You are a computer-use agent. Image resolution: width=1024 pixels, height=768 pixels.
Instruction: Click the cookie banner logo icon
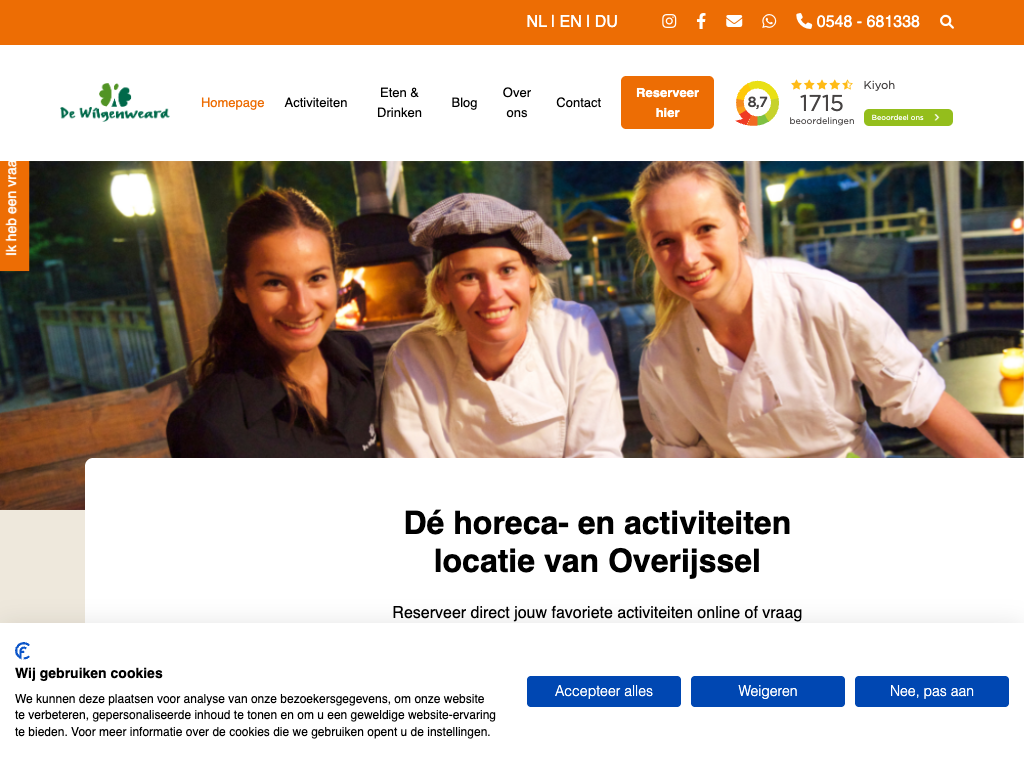23,650
